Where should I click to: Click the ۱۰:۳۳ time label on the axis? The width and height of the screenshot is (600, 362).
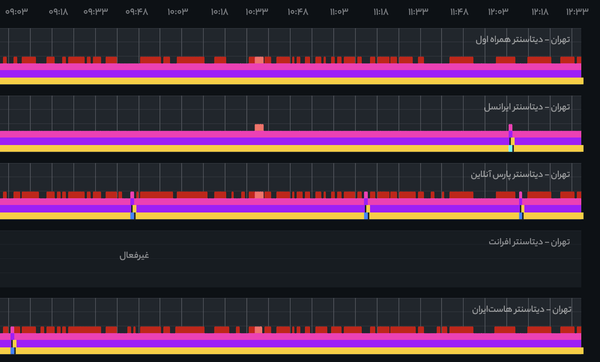point(257,12)
